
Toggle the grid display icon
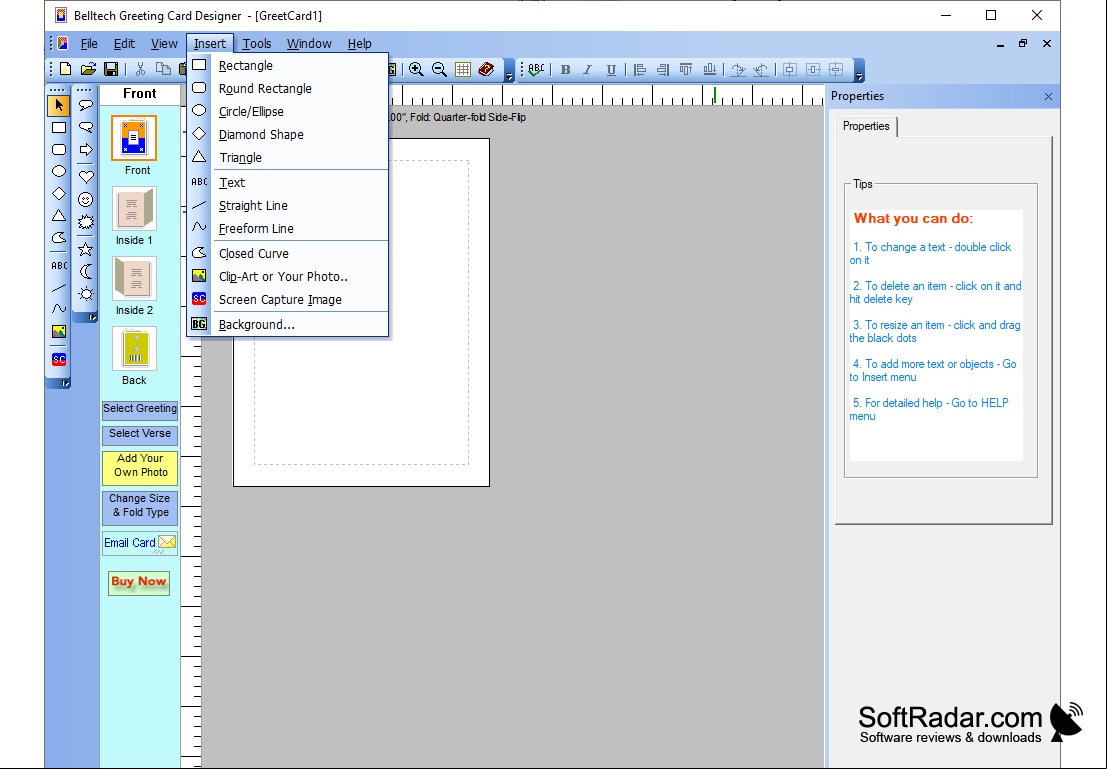(x=463, y=69)
